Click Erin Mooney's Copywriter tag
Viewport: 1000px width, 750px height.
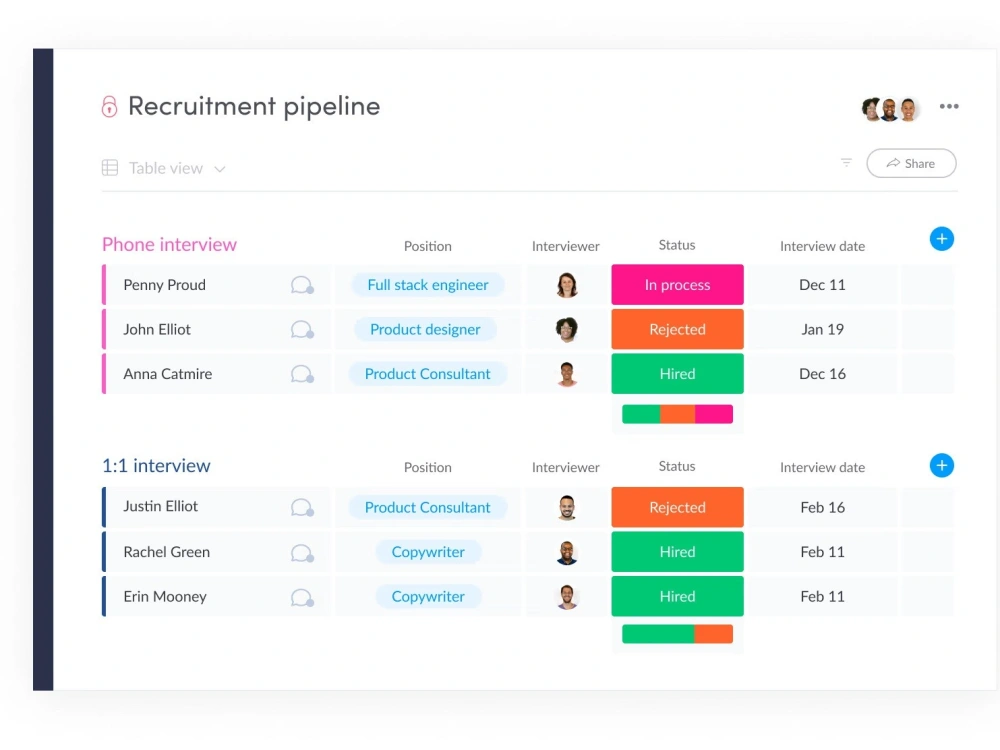(428, 596)
